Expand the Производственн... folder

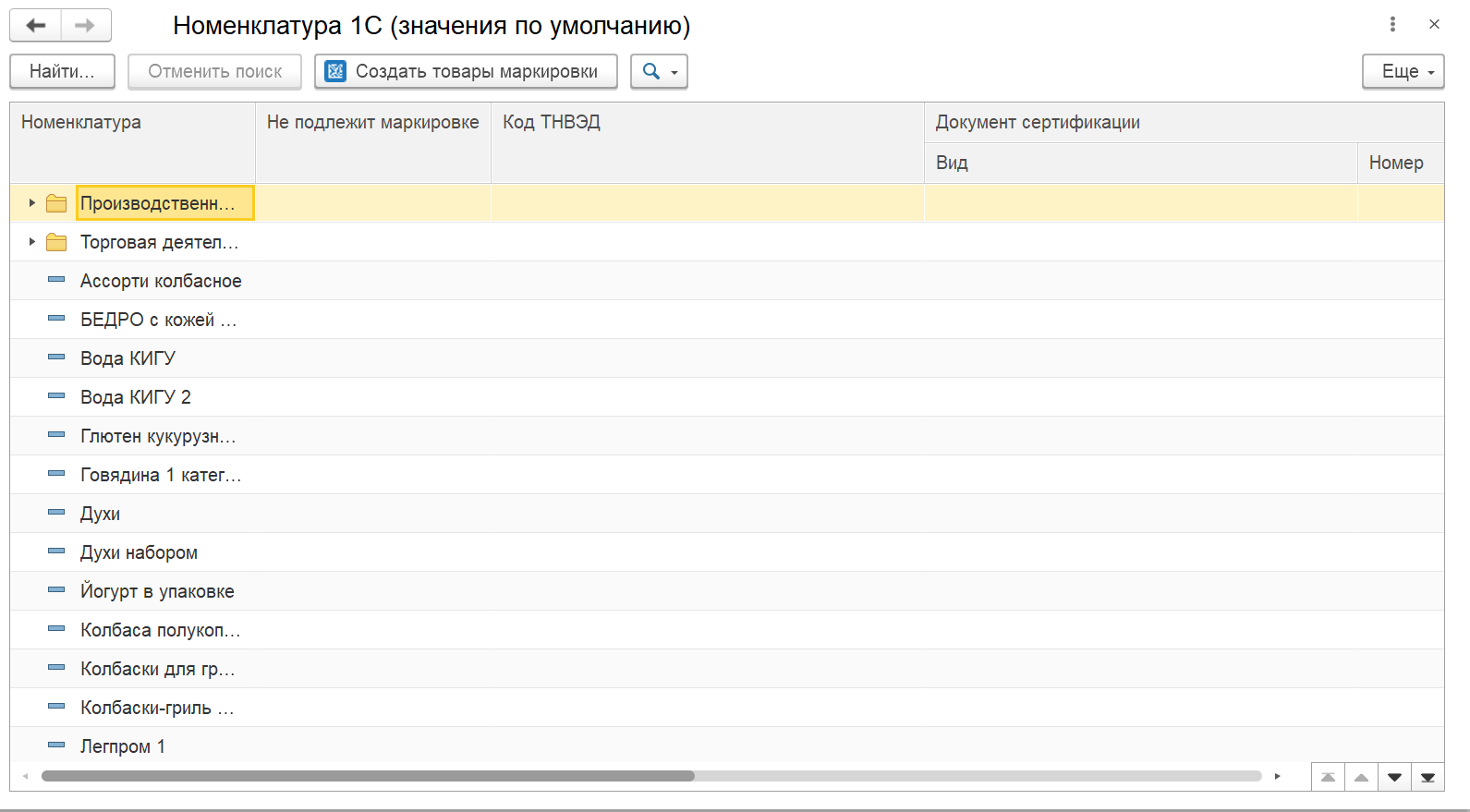[31, 203]
